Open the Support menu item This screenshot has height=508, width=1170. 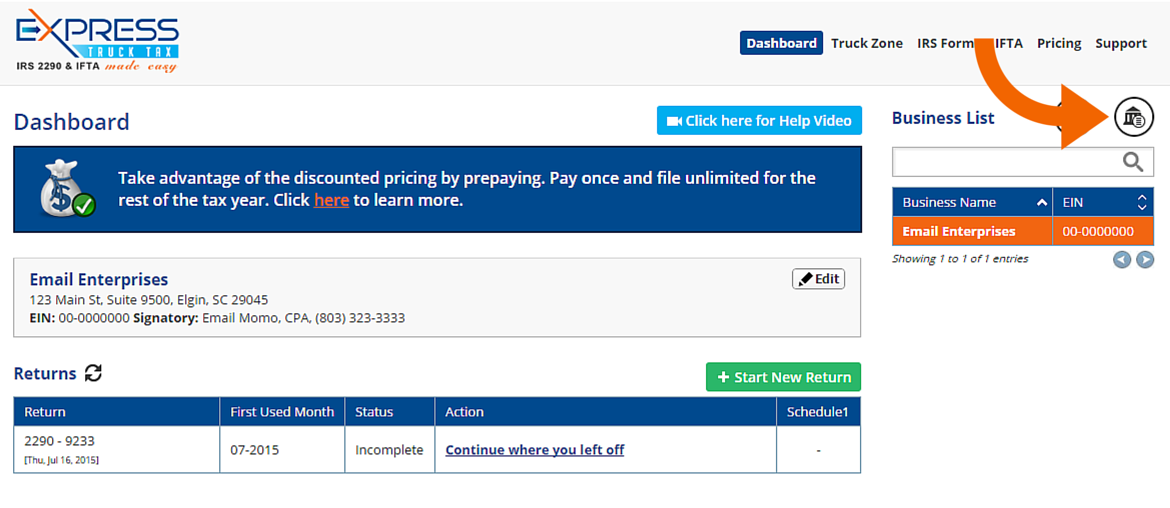tap(1121, 43)
